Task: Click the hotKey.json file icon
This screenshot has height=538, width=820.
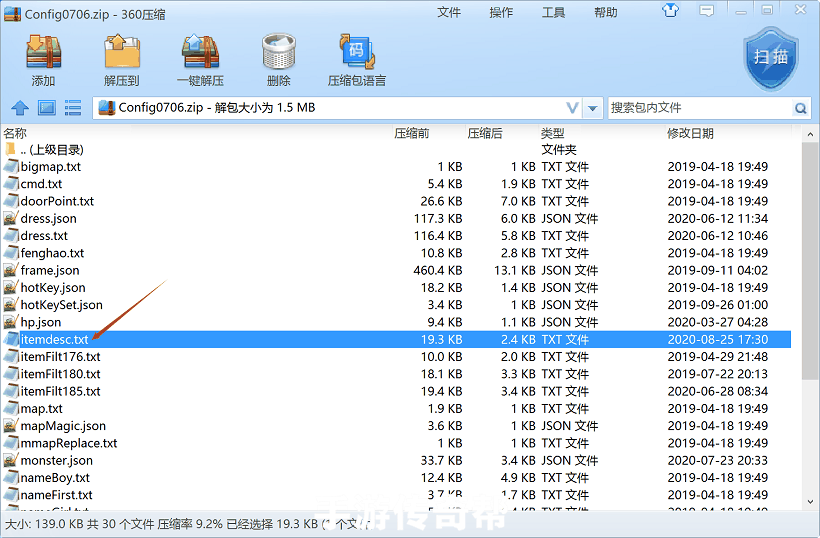Action: click(x=10, y=288)
